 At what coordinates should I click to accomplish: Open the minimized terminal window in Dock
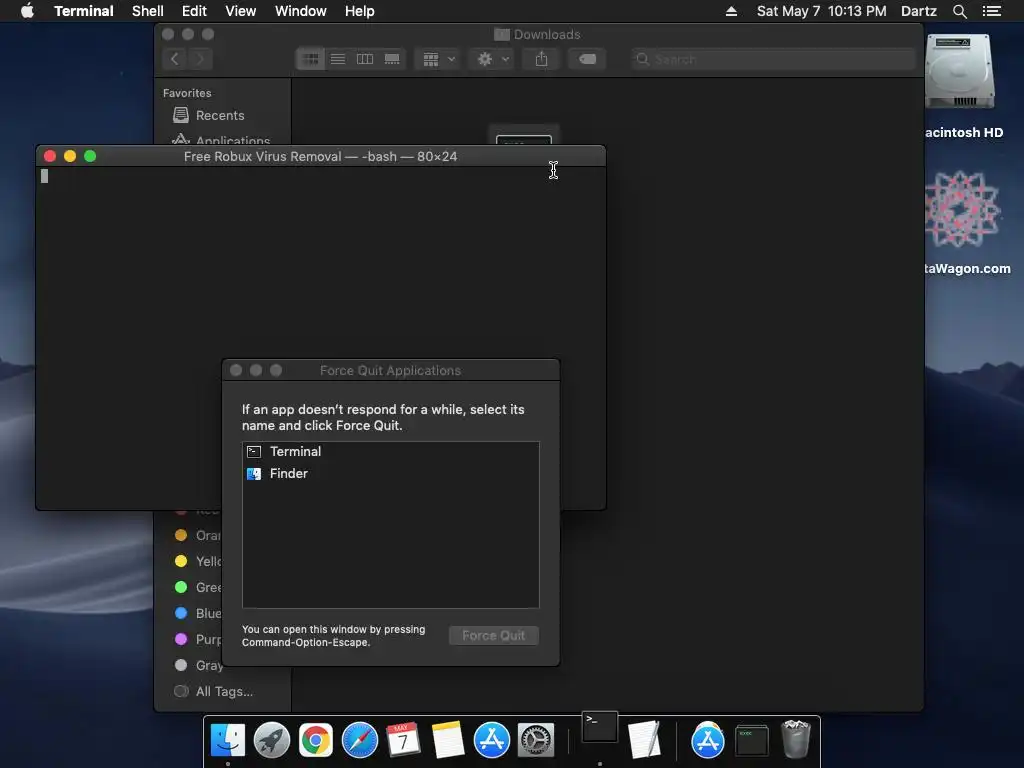coord(752,740)
